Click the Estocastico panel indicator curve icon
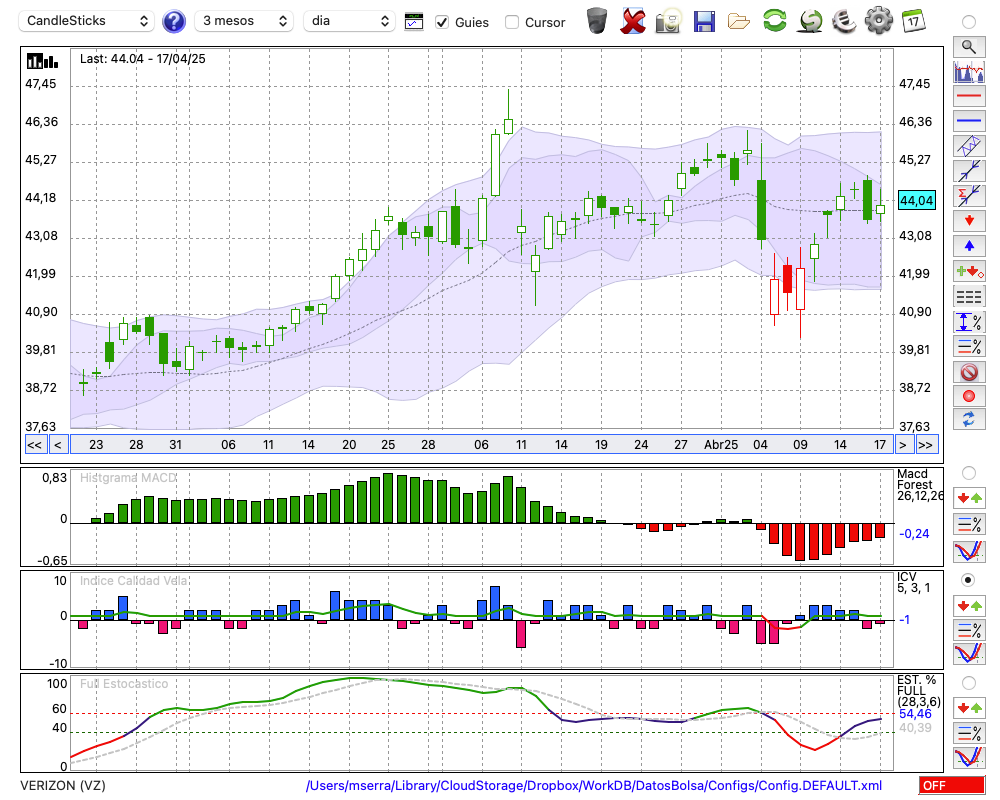This screenshot has height=800, width=1000. [x=969, y=757]
